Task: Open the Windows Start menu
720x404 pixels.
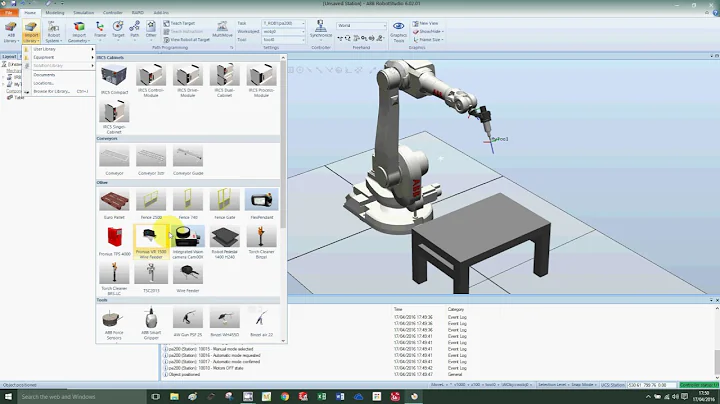Action: 8,397
